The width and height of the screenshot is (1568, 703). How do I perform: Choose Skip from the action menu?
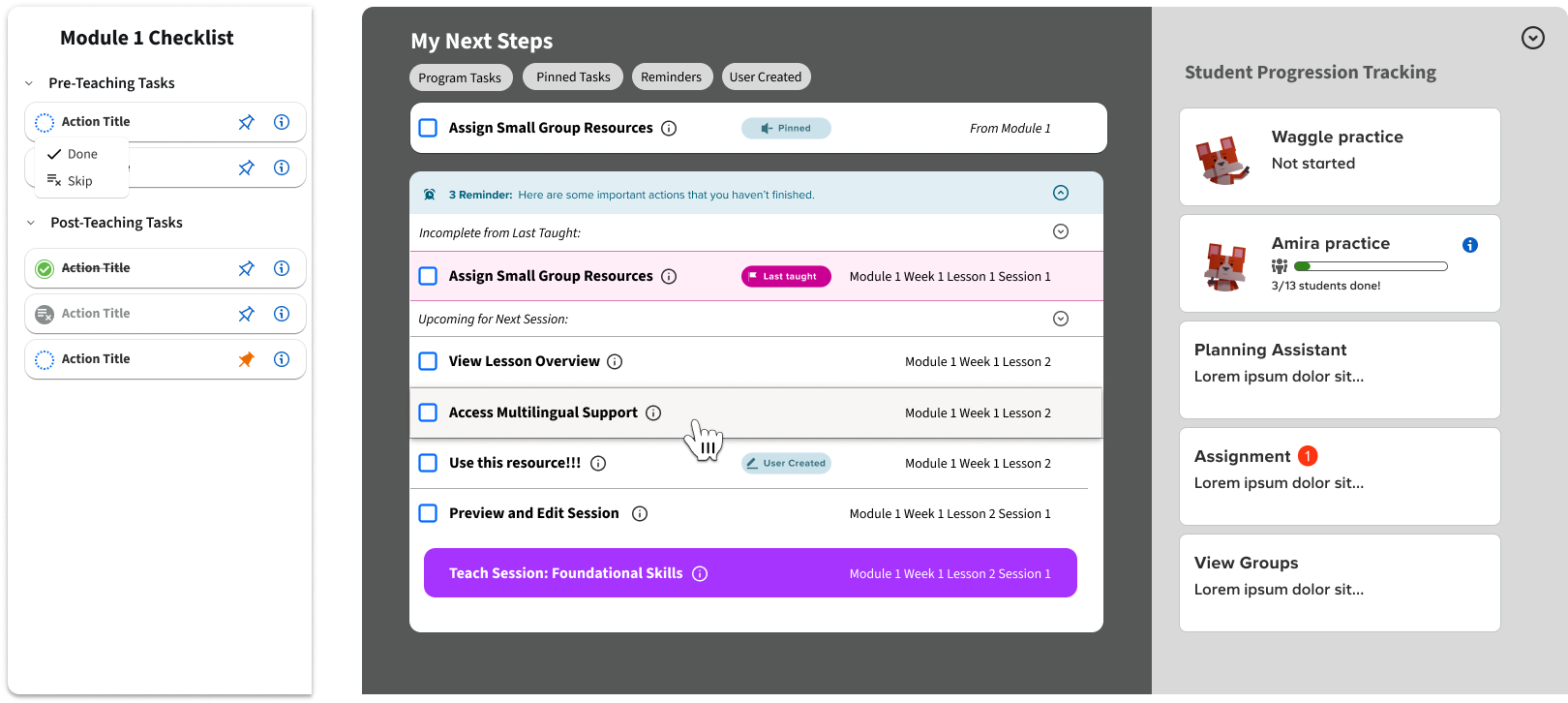click(x=79, y=181)
